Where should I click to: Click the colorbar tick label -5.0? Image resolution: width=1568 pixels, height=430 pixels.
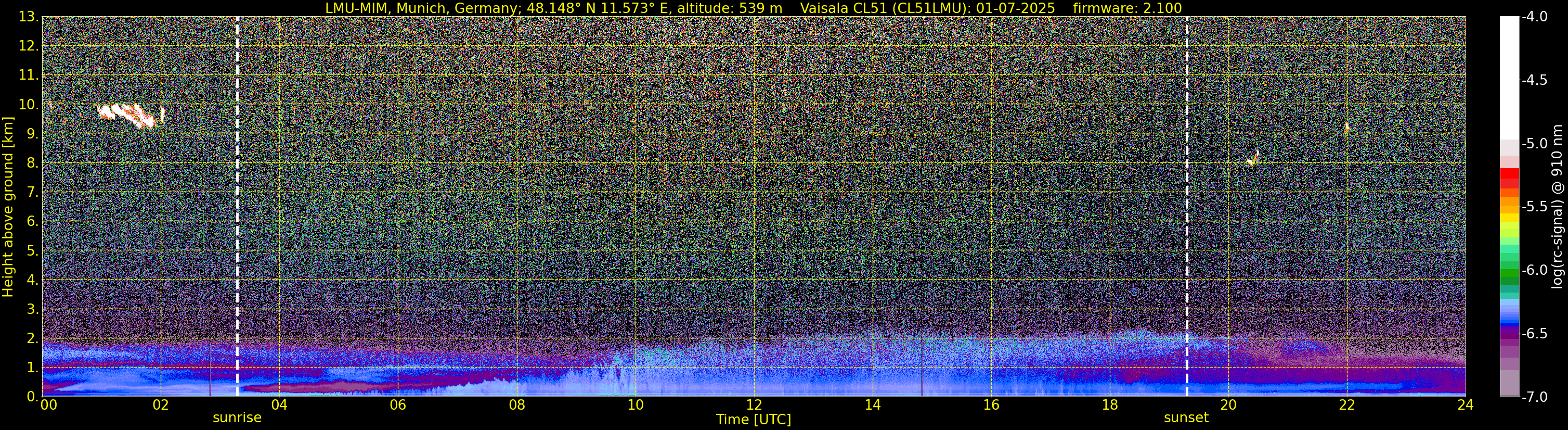point(1535,144)
